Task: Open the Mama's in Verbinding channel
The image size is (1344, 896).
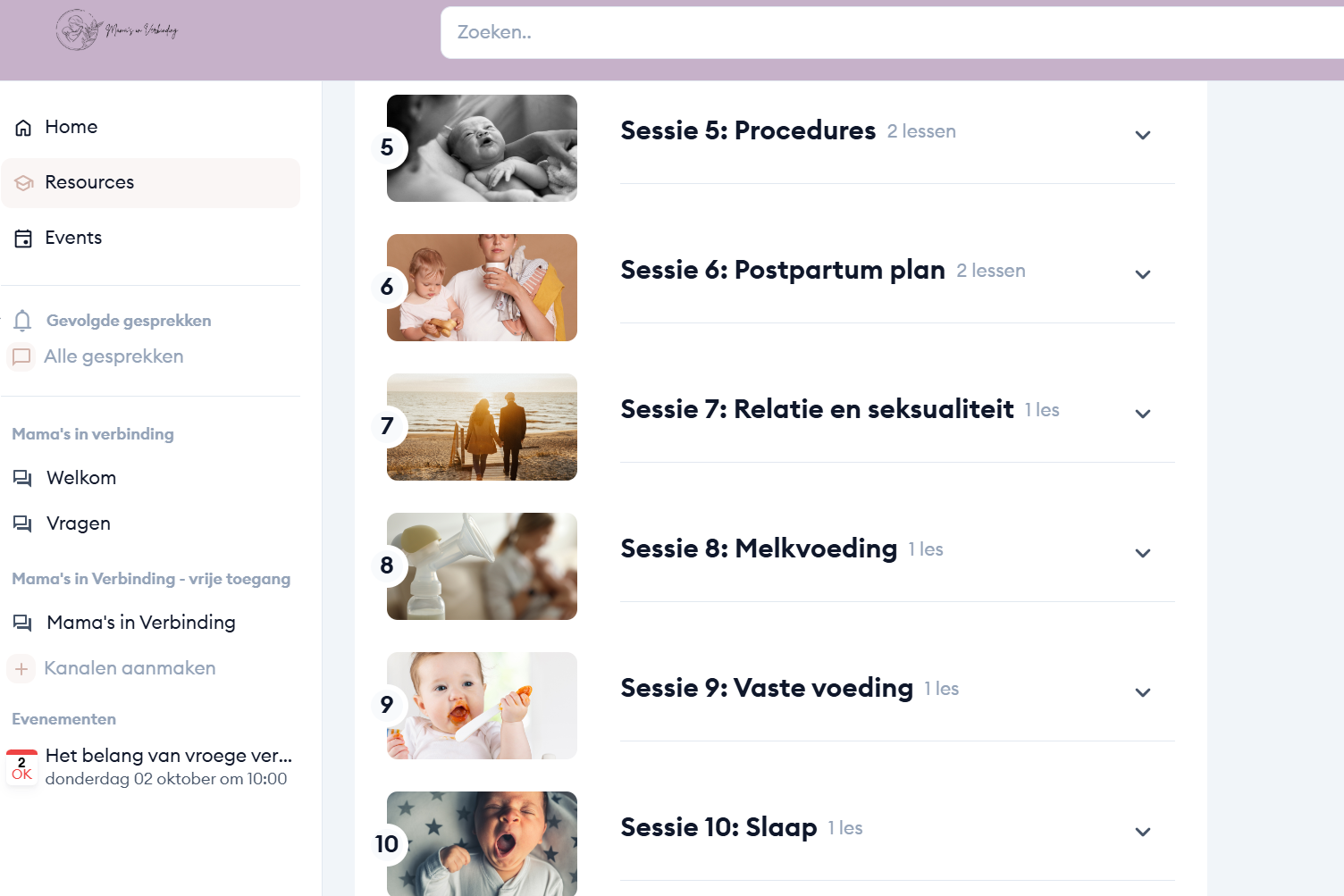Action: [x=141, y=623]
